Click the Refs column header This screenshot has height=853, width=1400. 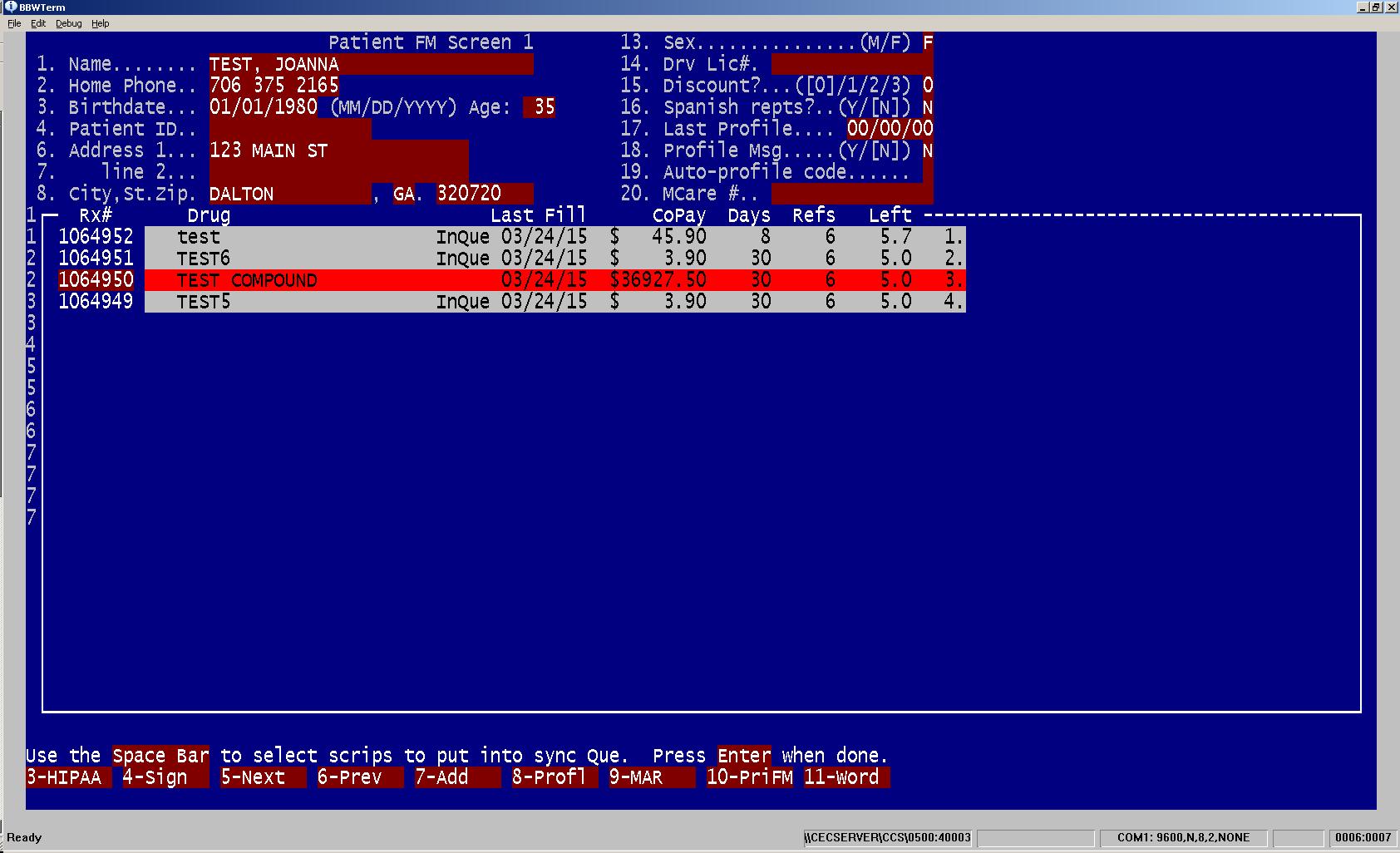tap(814, 215)
